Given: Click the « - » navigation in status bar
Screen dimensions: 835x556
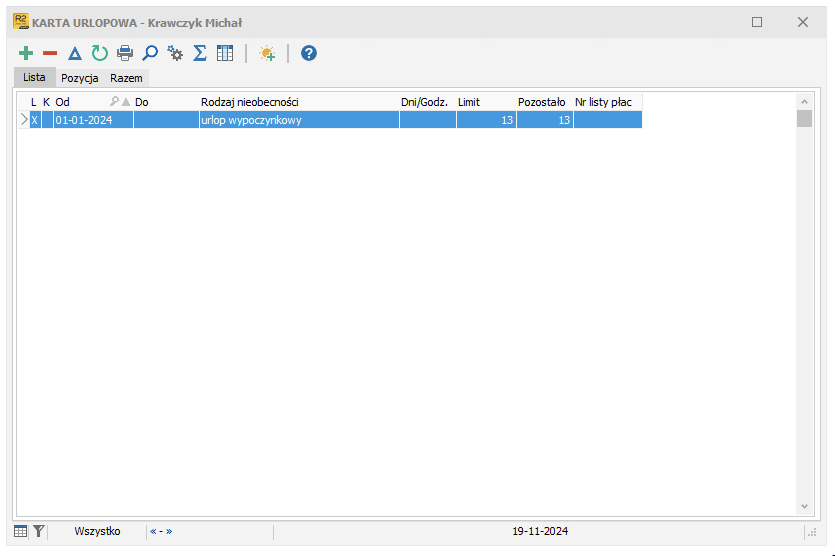Looking at the screenshot, I should coord(161,531).
